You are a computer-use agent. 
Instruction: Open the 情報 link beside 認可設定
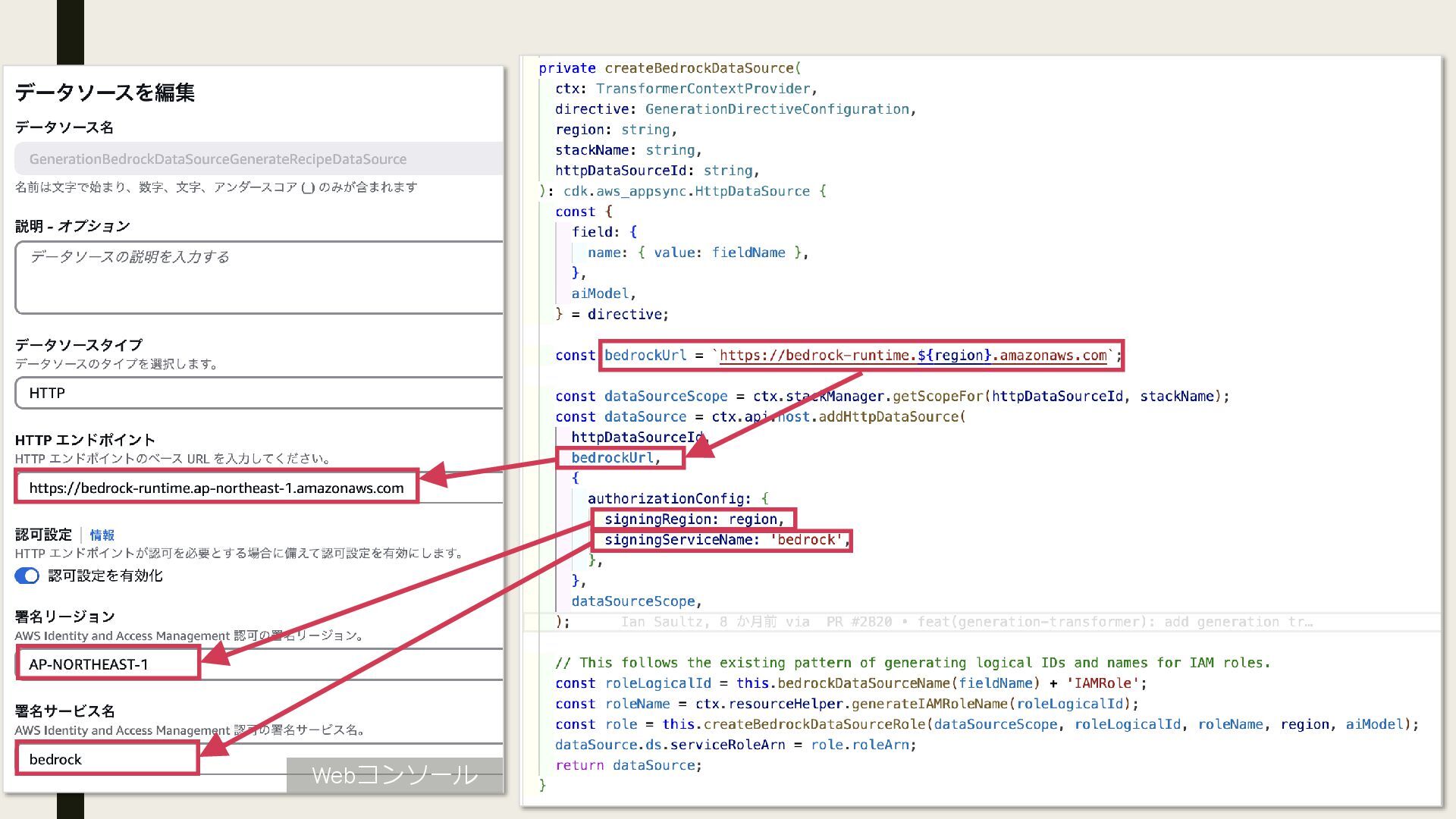pyautogui.click(x=102, y=535)
